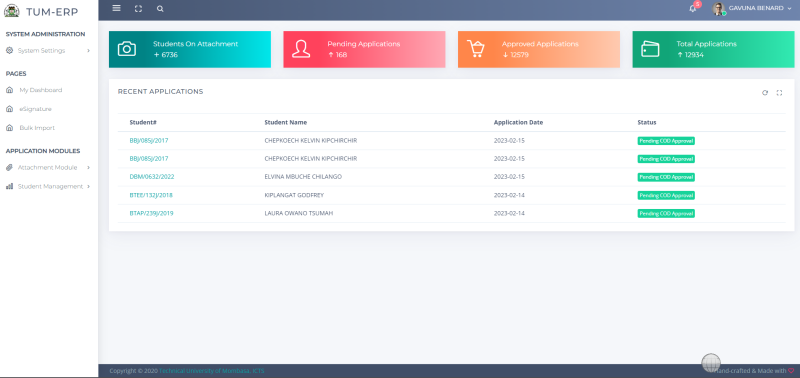Click the TUM-ERP logo emblem

coord(12,11)
